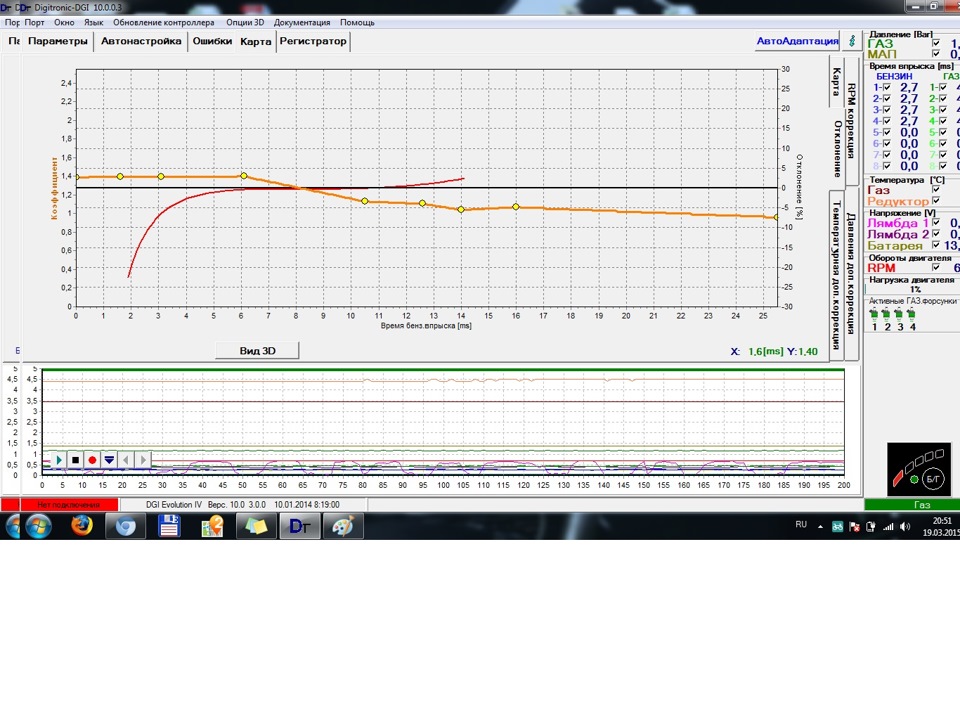Toggle the Редуктор temperature checkbox
960x703 pixels.
936,201
